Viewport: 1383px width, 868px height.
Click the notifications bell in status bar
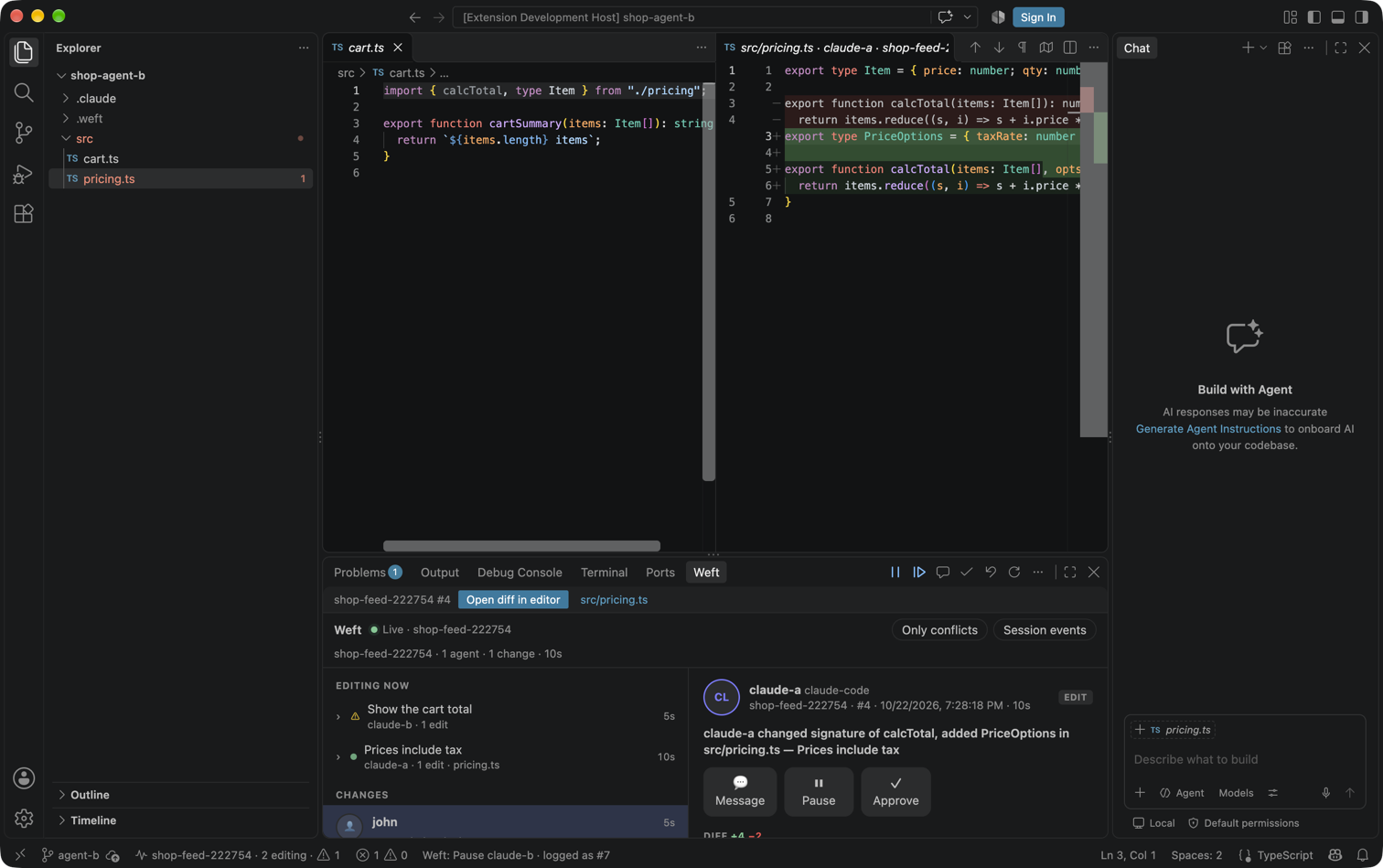tap(1363, 855)
